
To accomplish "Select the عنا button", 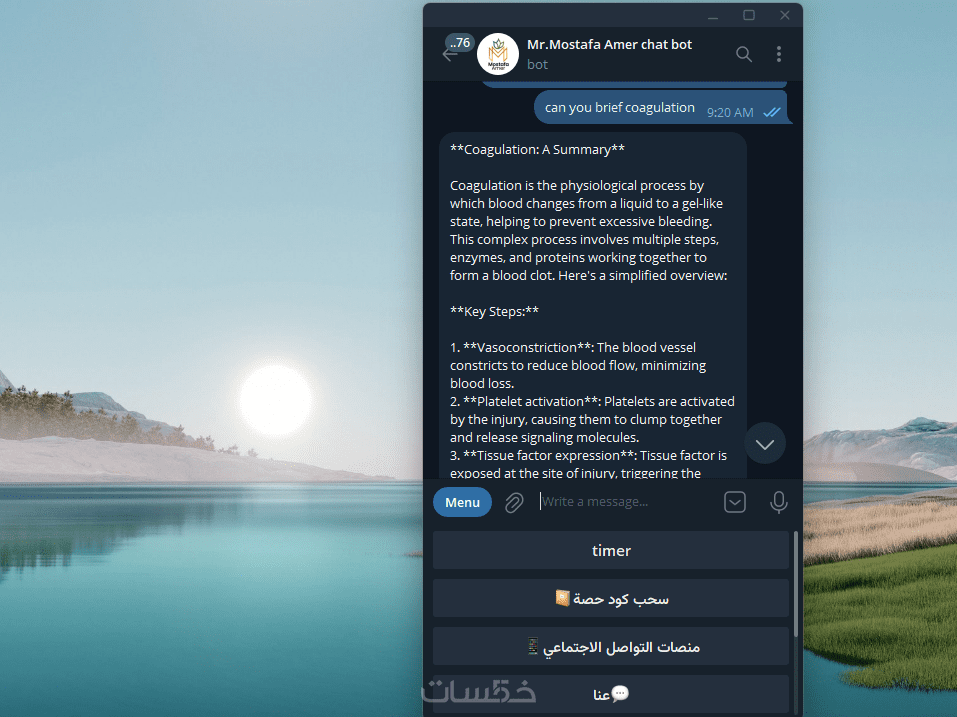I will (611, 694).
